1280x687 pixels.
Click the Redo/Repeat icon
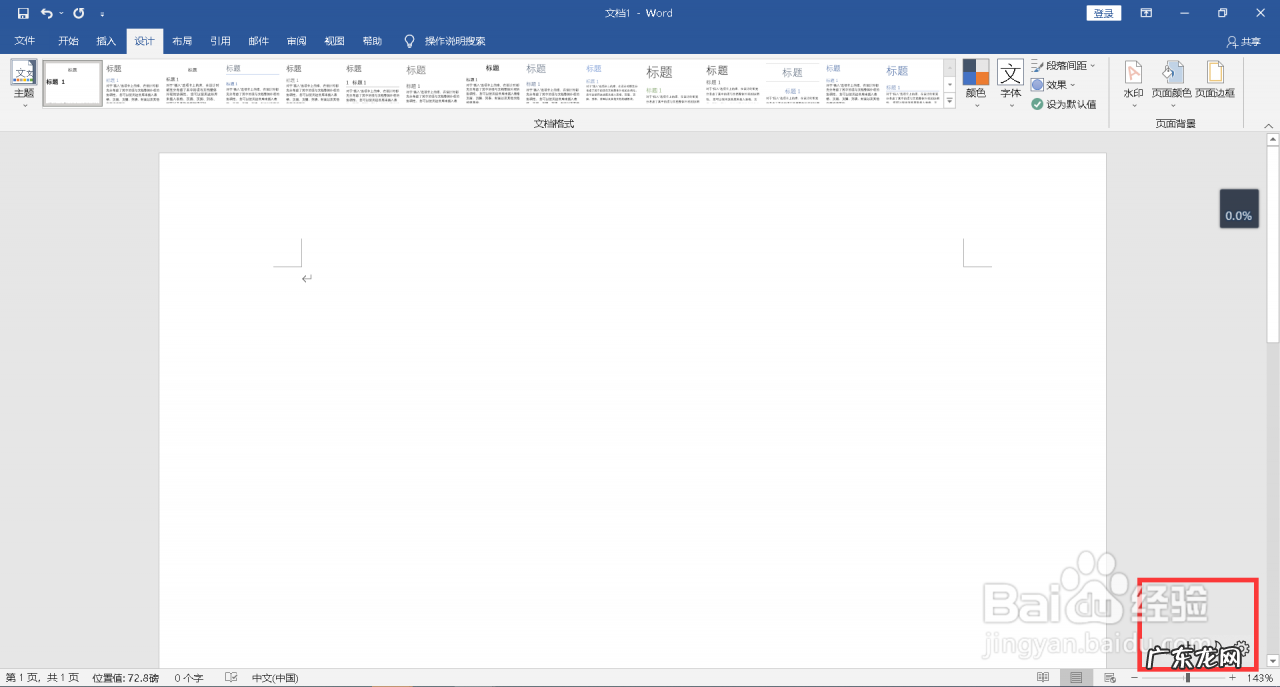[78, 14]
